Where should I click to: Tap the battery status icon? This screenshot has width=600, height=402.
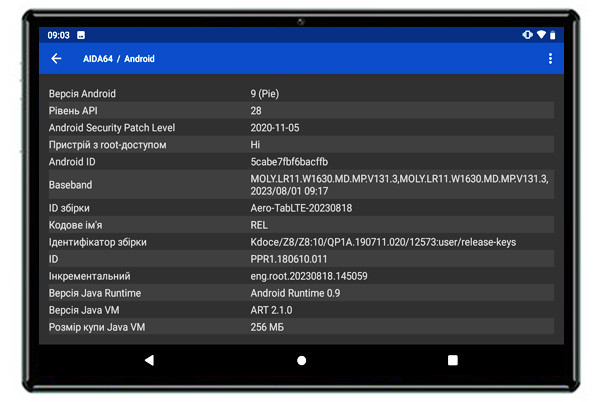pos(552,35)
